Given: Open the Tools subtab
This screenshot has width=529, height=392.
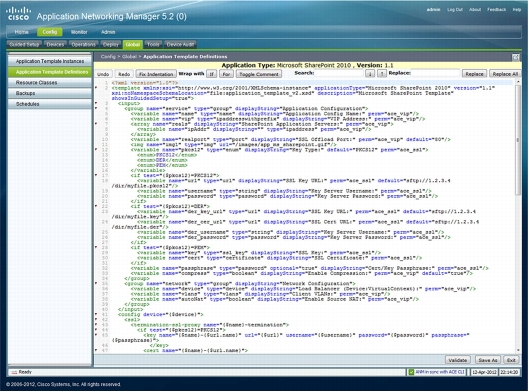Looking at the screenshot, I should (x=153, y=45).
